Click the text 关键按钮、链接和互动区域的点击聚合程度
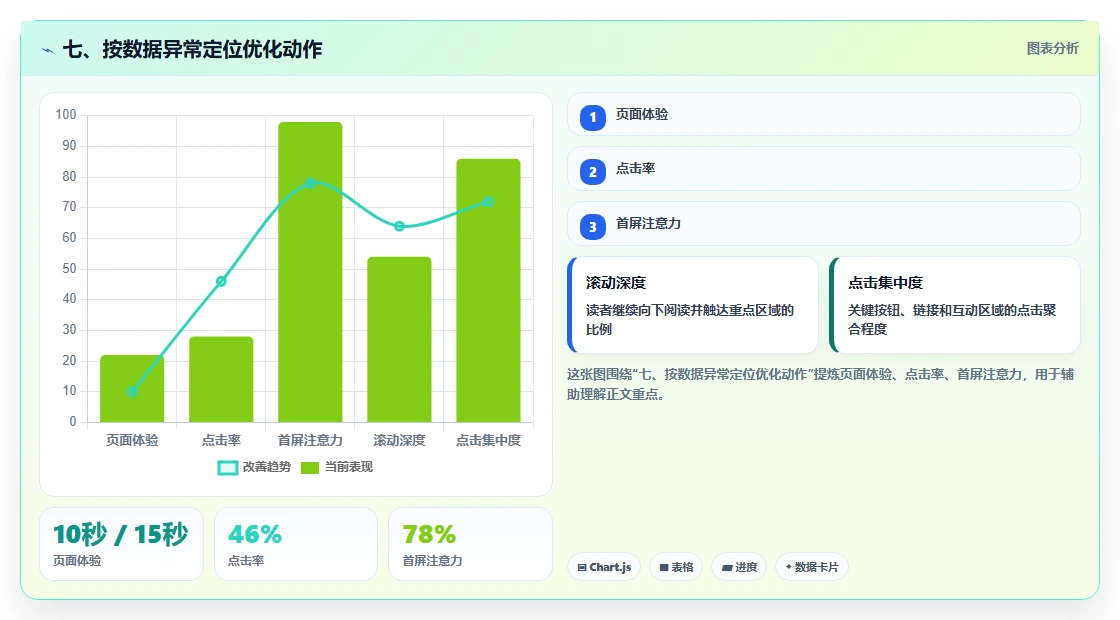Screen dimensions: 1120x620 point(952,320)
